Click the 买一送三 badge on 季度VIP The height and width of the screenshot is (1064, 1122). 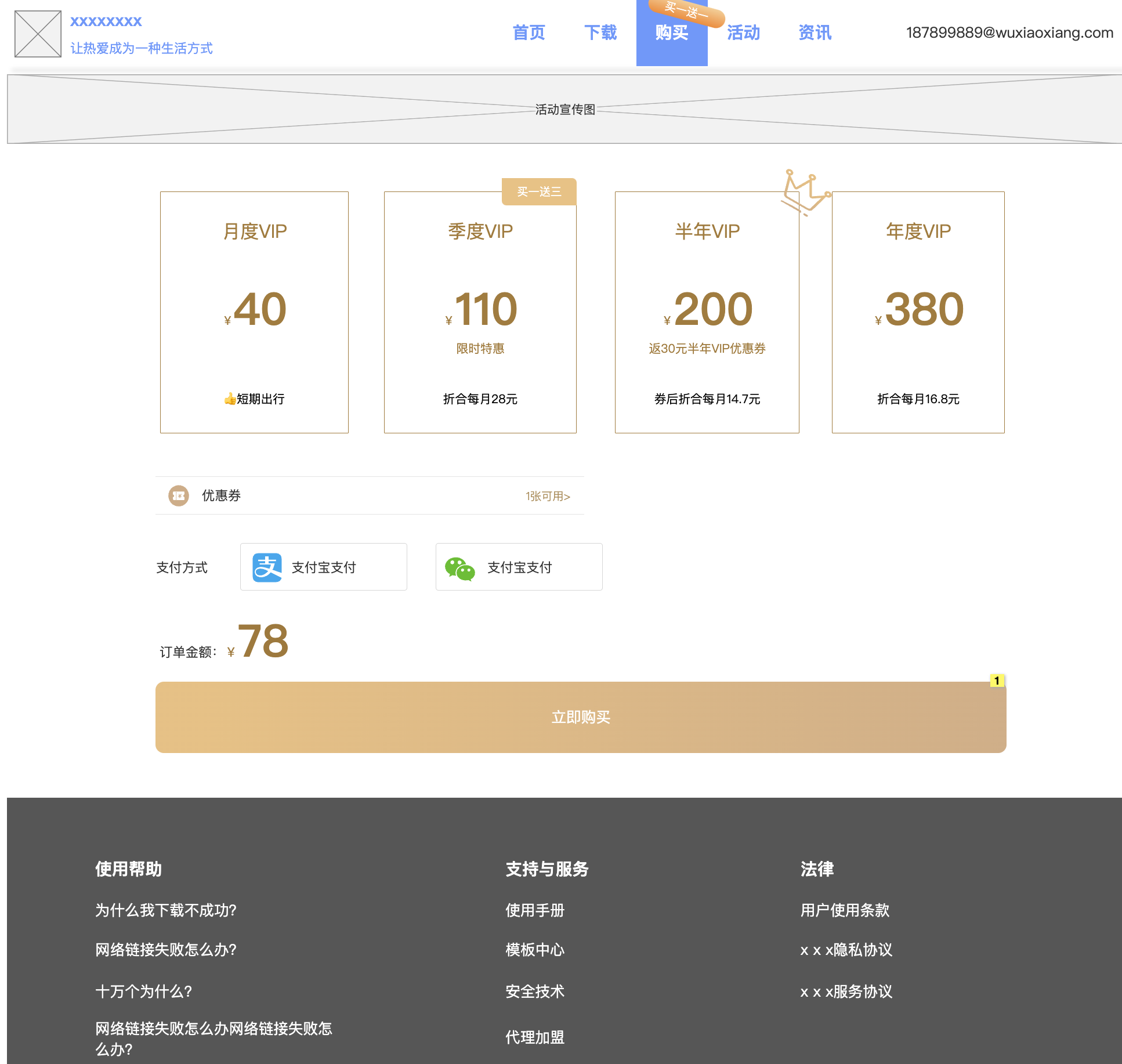tap(539, 191)
